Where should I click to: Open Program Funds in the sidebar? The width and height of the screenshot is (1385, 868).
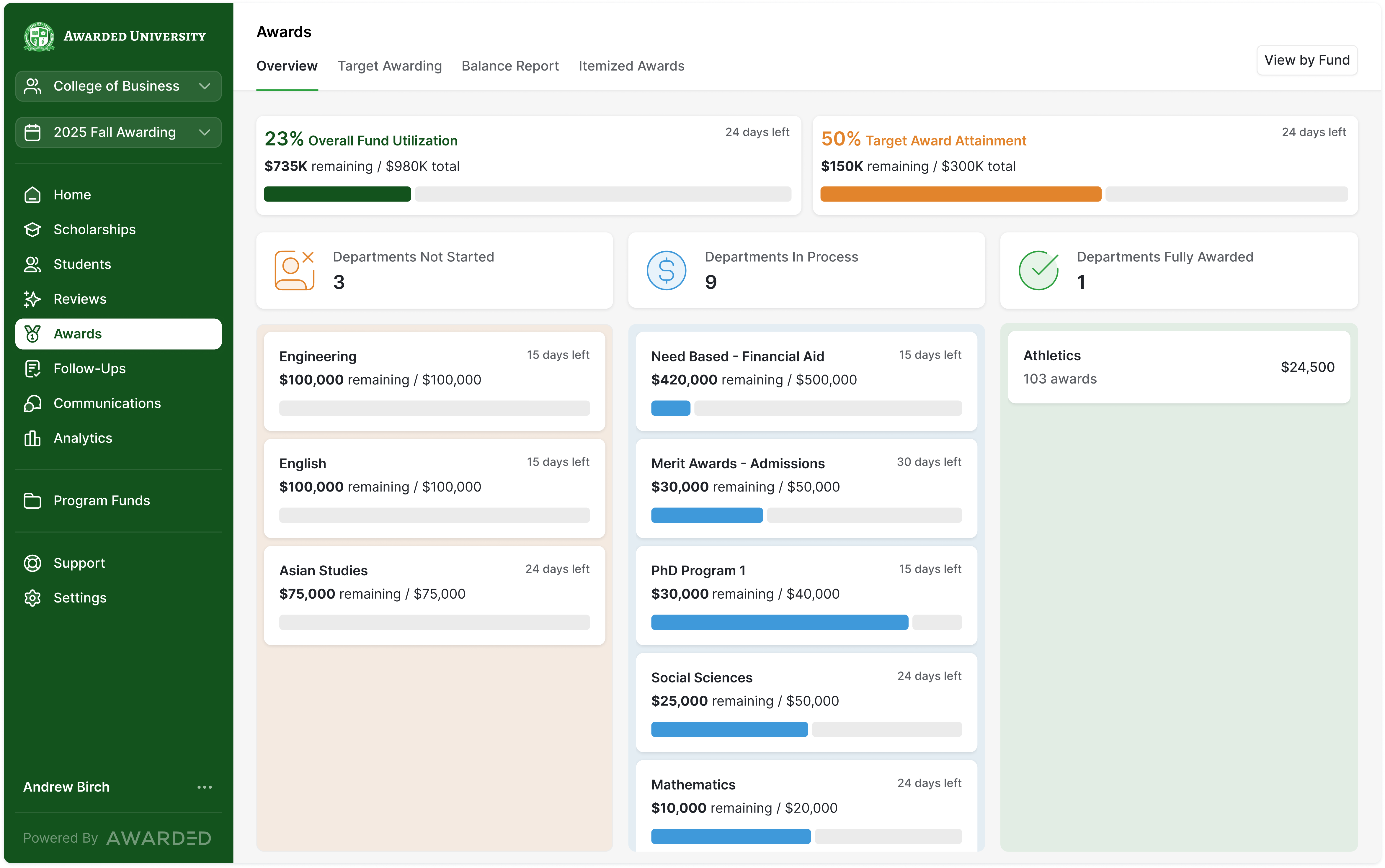[118, 501]
